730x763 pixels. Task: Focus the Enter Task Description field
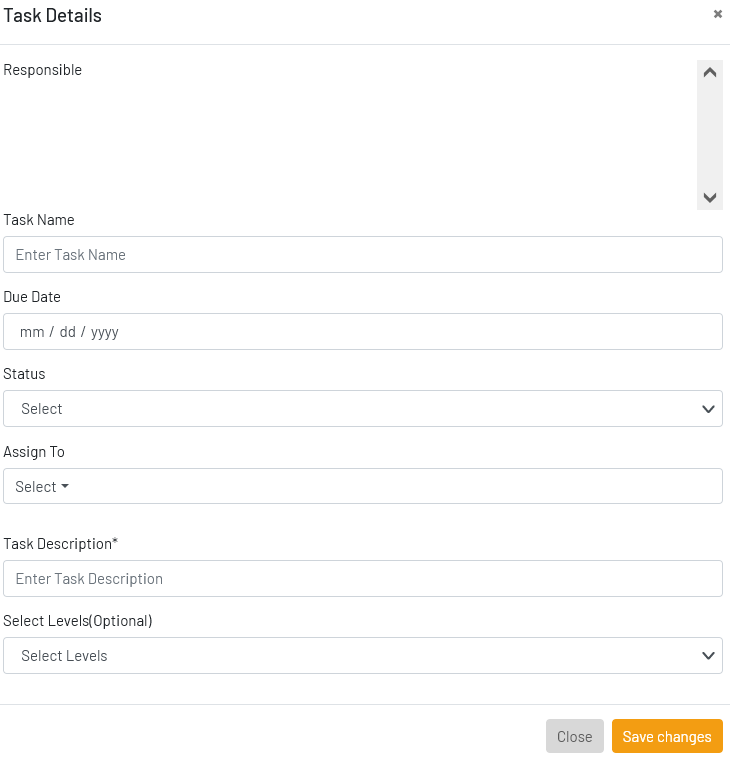pyautogui.click(x=363, y=579)
